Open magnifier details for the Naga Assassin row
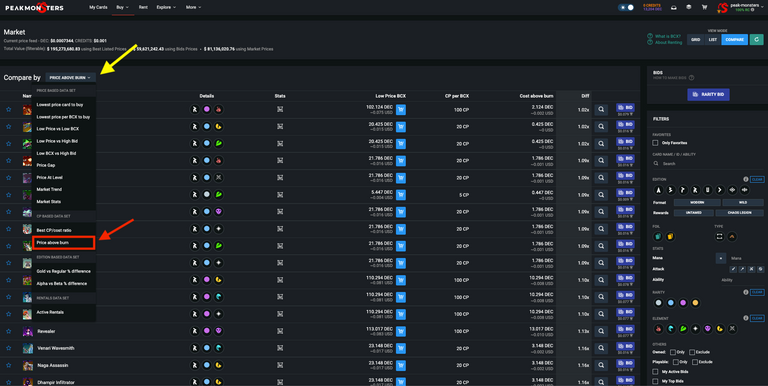The image size is (768, 386). (x=601, y=365)
